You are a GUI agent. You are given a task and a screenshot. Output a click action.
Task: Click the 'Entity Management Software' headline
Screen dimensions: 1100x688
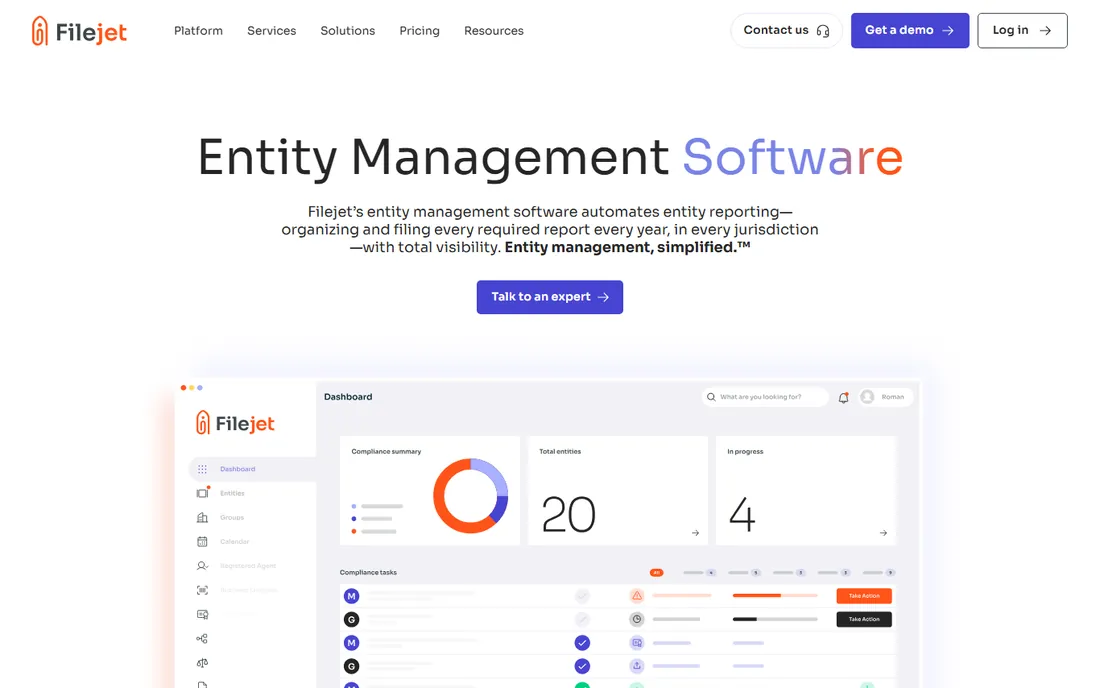point(550,158)
